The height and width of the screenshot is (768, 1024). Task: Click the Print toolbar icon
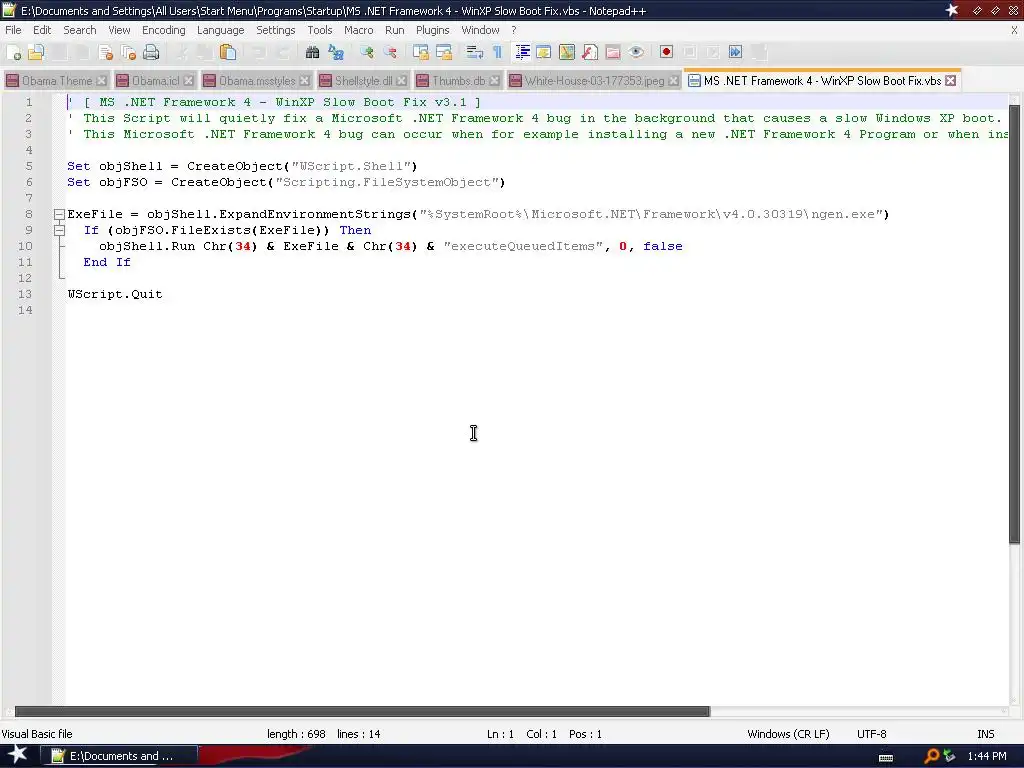[x=152, y=52]
